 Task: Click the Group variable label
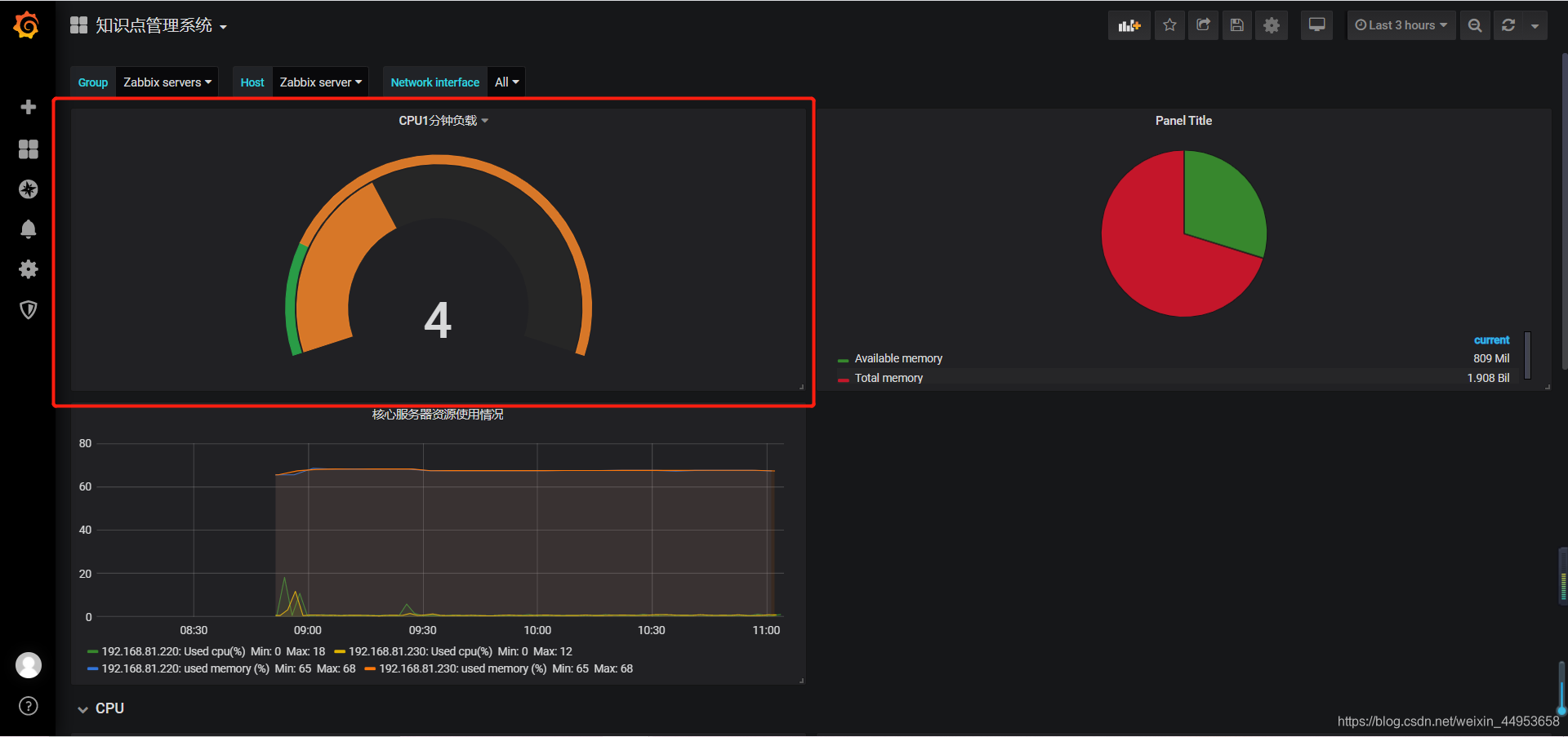click(93, 82)
